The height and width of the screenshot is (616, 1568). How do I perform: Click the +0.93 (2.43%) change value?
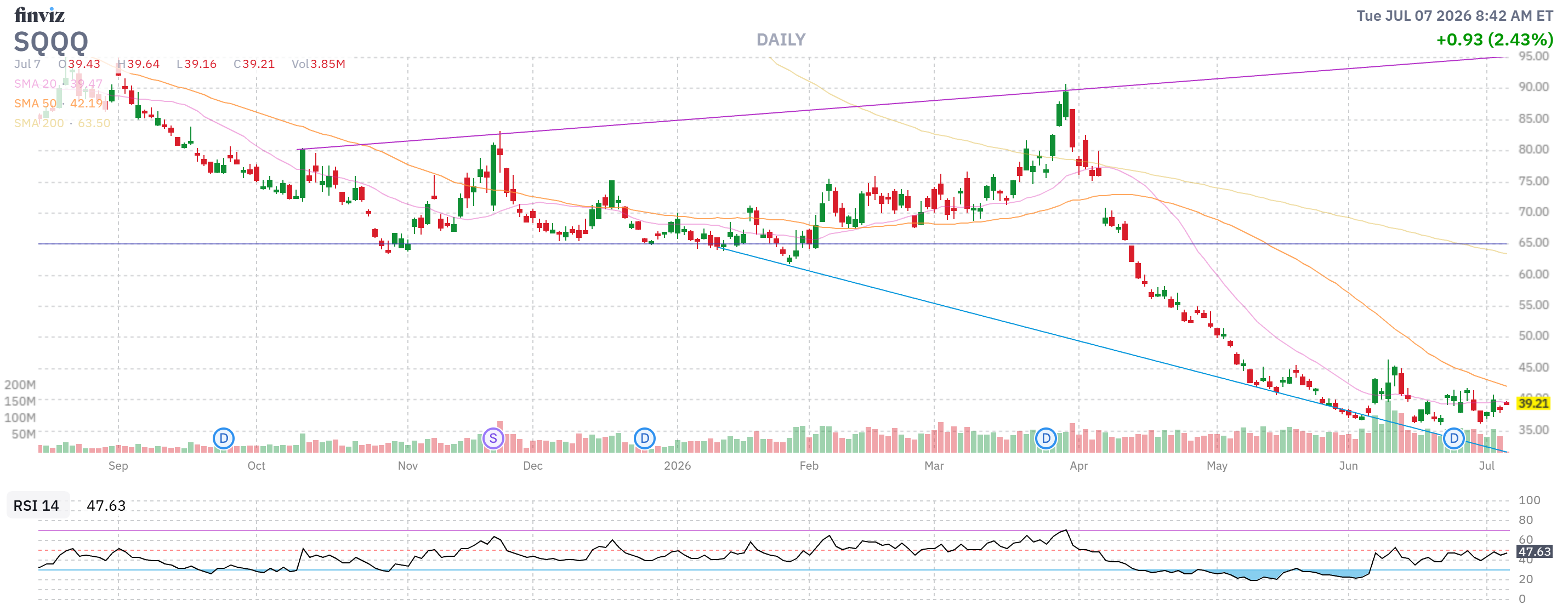[x=1495, y=39]
